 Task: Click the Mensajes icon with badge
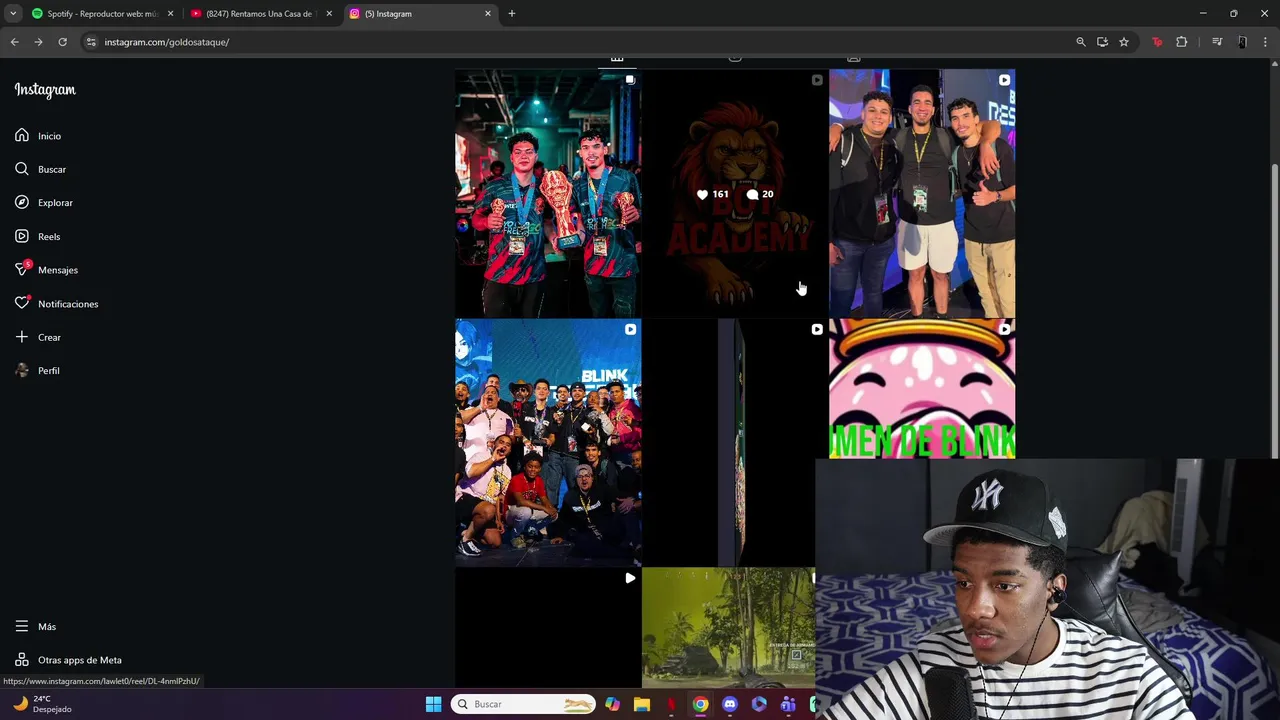(x=22, y=269)
